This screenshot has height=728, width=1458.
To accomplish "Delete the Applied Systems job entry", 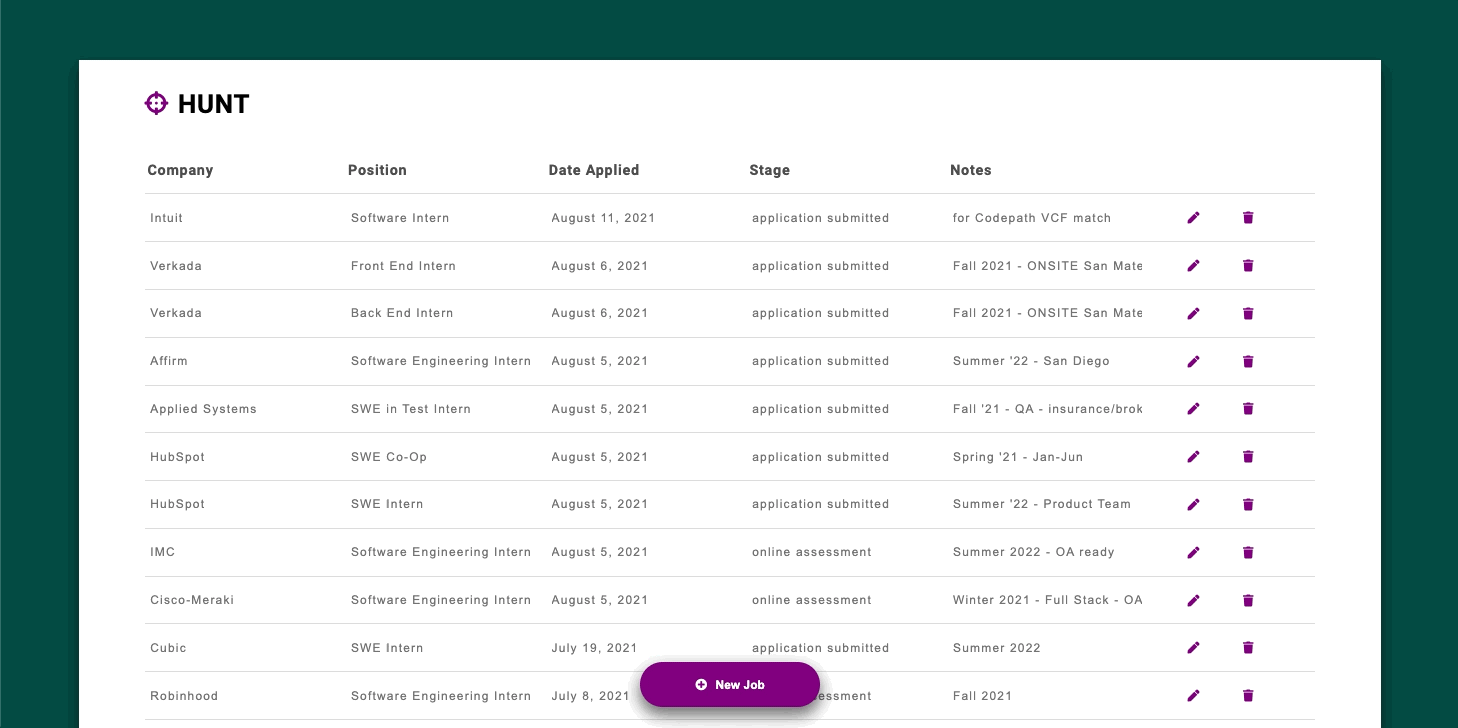I will (x=1248, y=409).
